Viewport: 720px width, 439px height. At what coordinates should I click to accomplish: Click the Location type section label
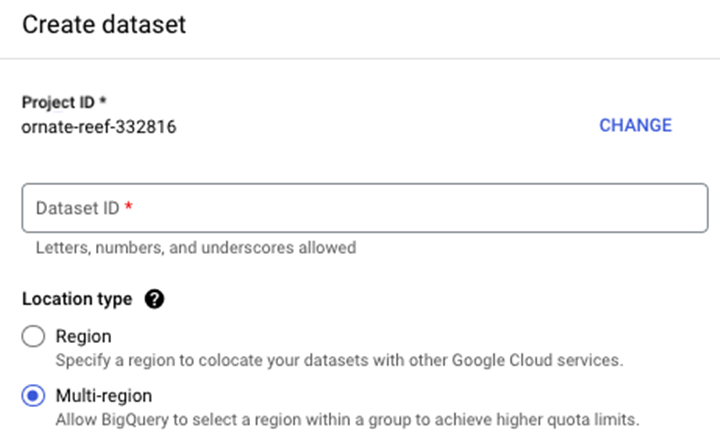[76, 298]
